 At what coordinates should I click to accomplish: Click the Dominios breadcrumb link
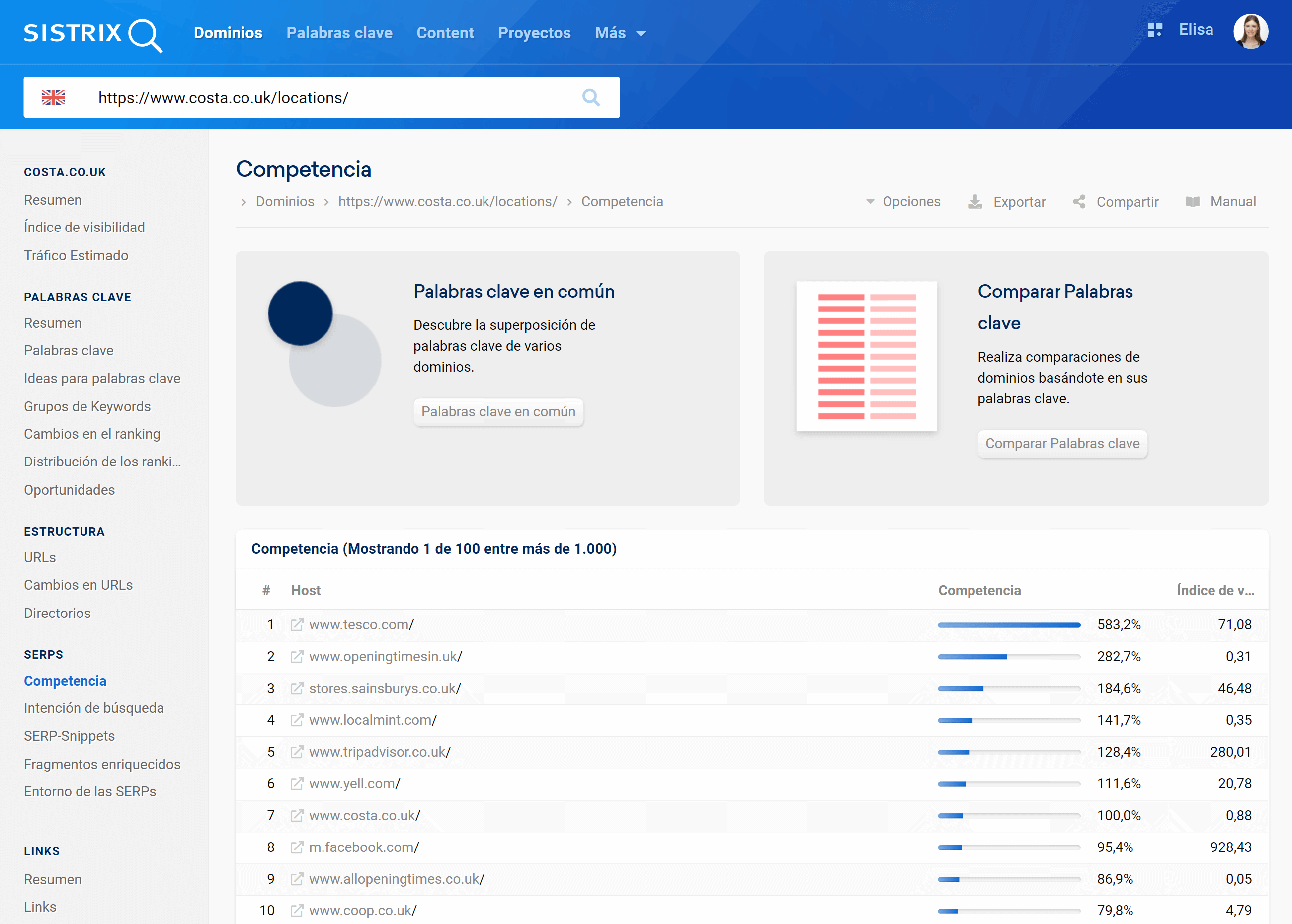point(285,201)
